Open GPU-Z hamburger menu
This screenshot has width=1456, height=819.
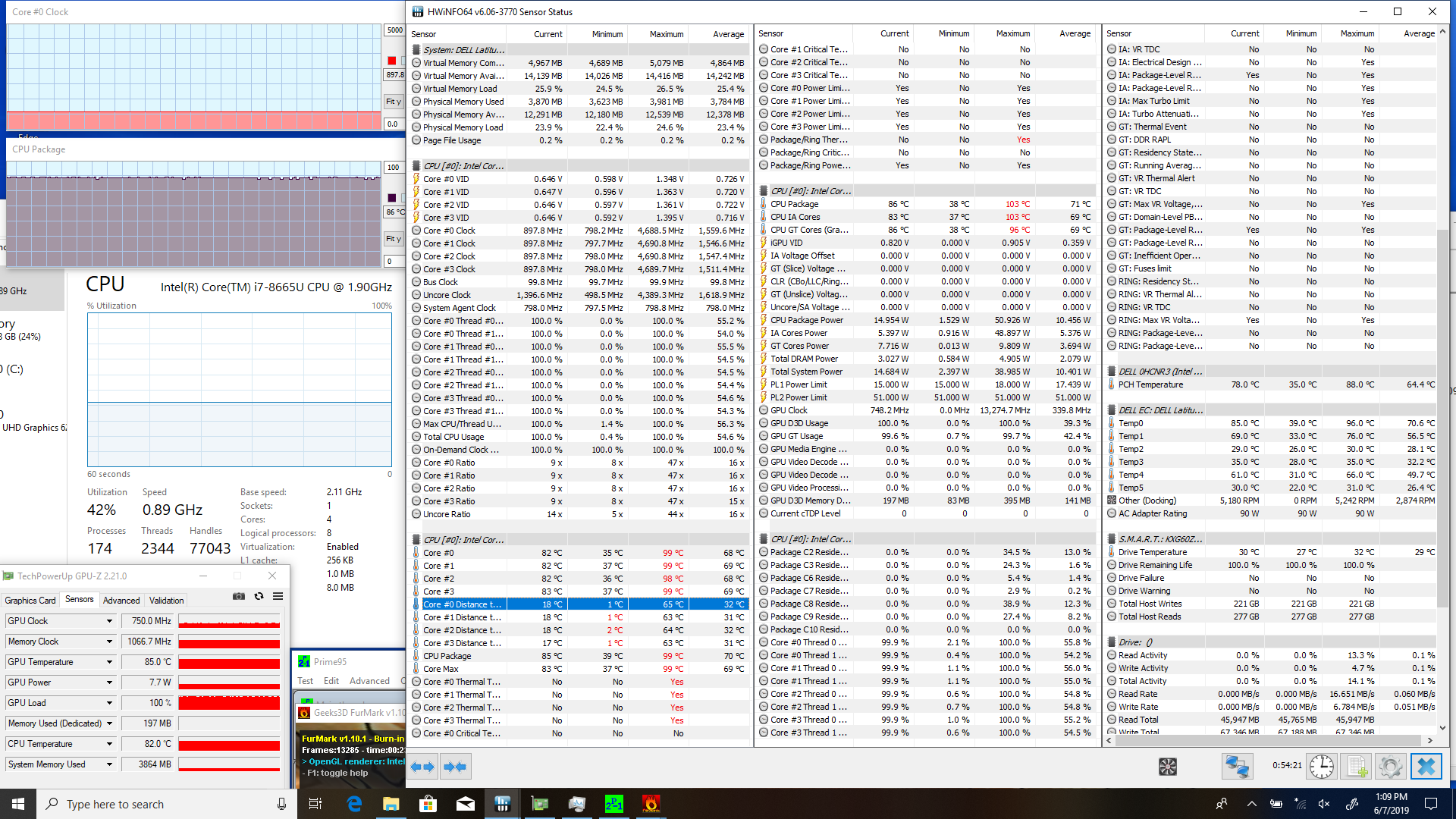[278, 596]
